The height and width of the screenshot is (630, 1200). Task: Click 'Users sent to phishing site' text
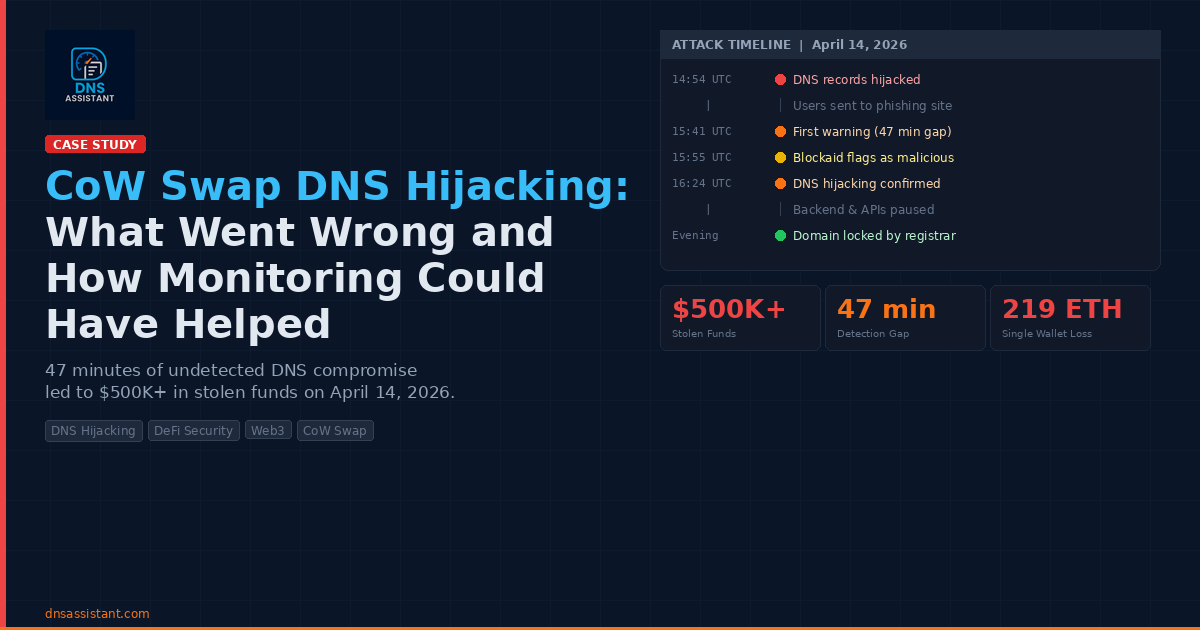872,106
